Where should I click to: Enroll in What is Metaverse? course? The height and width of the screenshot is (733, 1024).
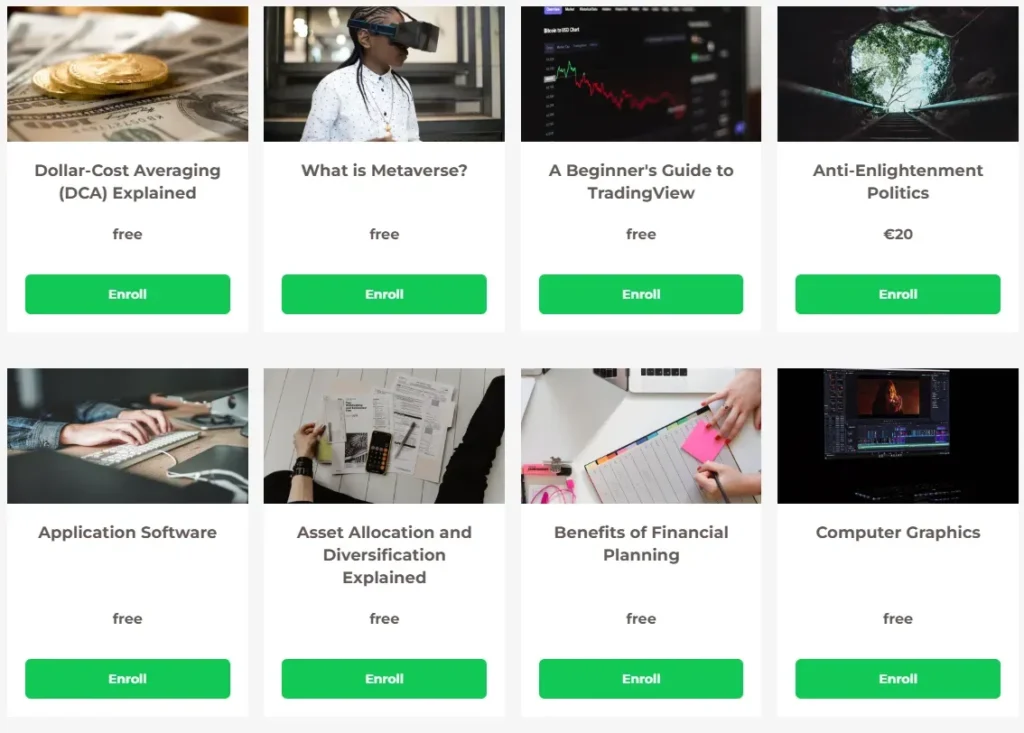point(384,294)
